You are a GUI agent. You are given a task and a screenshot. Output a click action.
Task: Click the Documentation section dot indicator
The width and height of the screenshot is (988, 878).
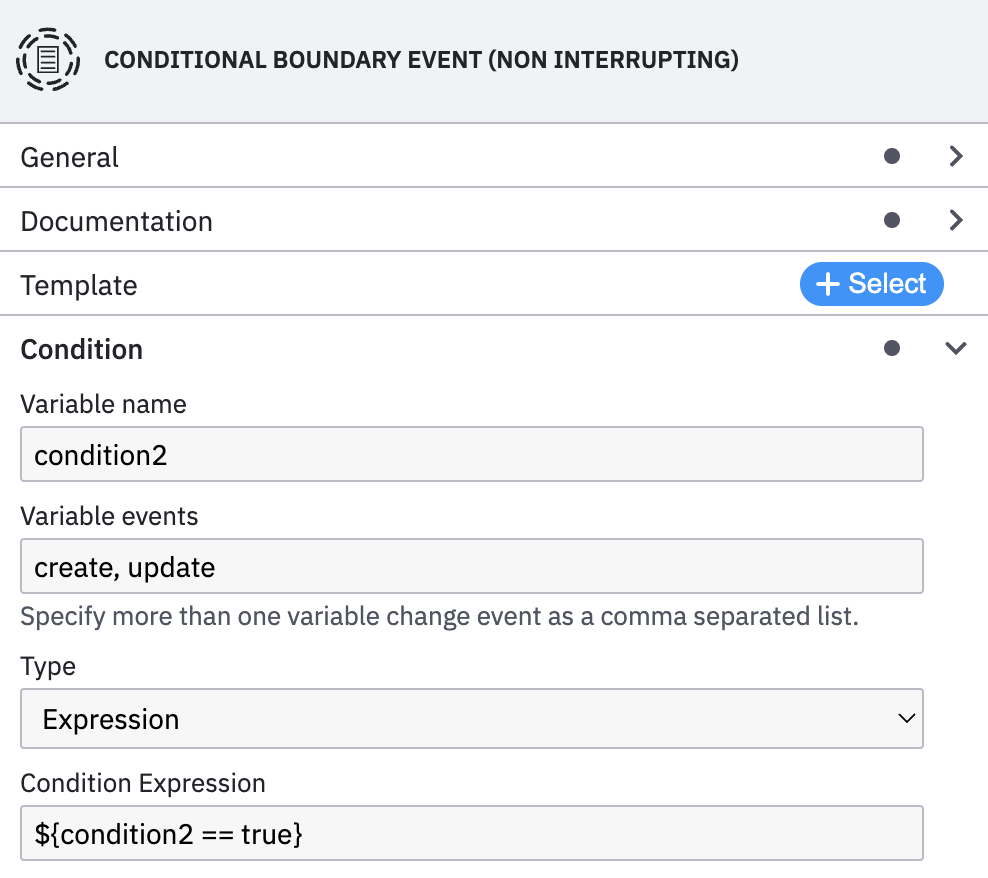click(892, 220)
